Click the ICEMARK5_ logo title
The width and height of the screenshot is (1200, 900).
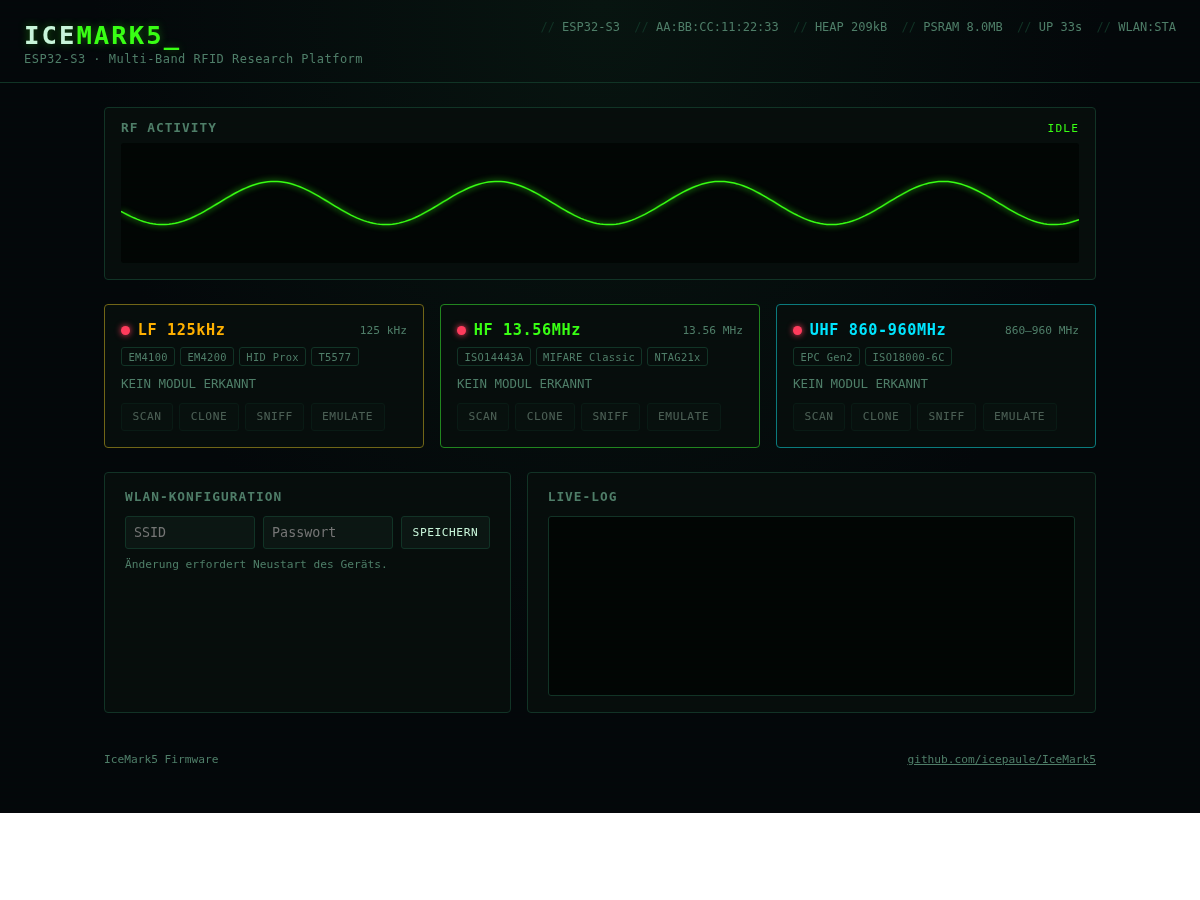coord(102,36)
